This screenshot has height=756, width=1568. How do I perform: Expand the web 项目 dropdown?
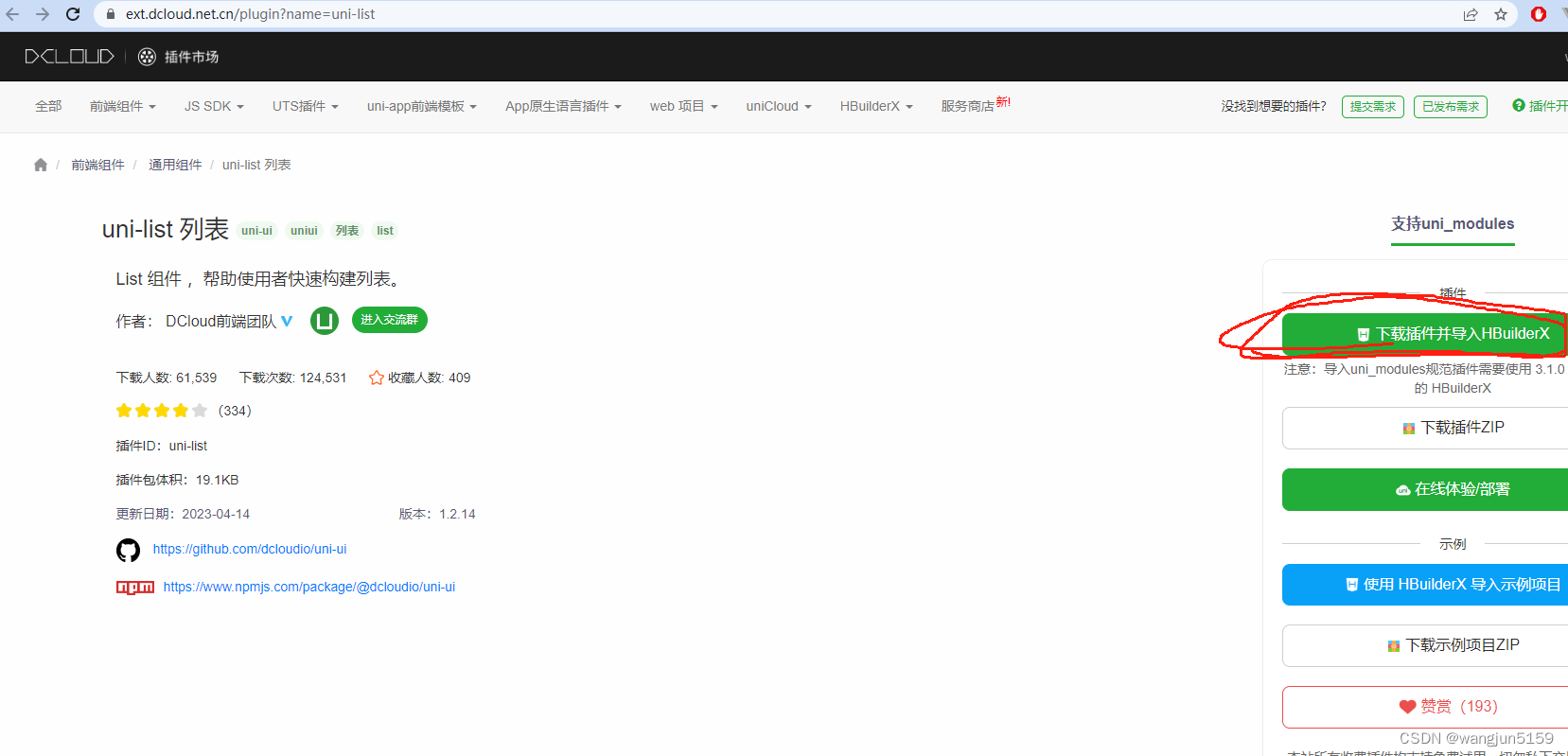click(684, 106)
